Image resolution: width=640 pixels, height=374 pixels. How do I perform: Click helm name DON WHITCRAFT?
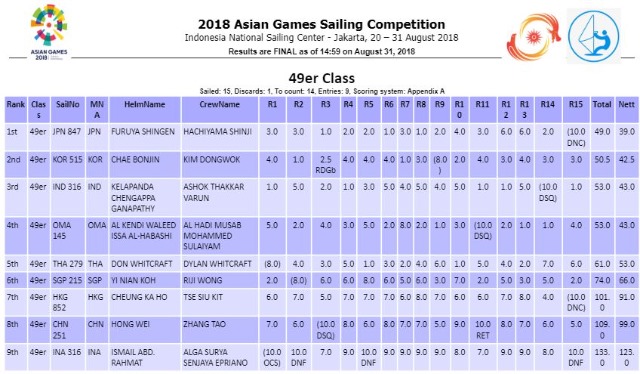tap(142, 264)
